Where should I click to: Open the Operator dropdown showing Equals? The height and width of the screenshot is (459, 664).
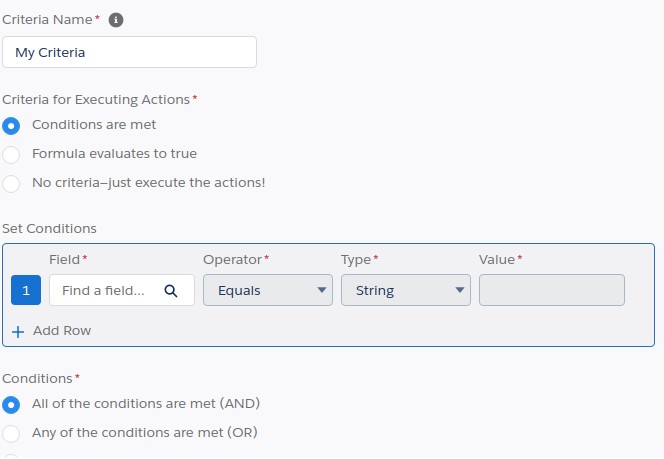pos(267,291)
